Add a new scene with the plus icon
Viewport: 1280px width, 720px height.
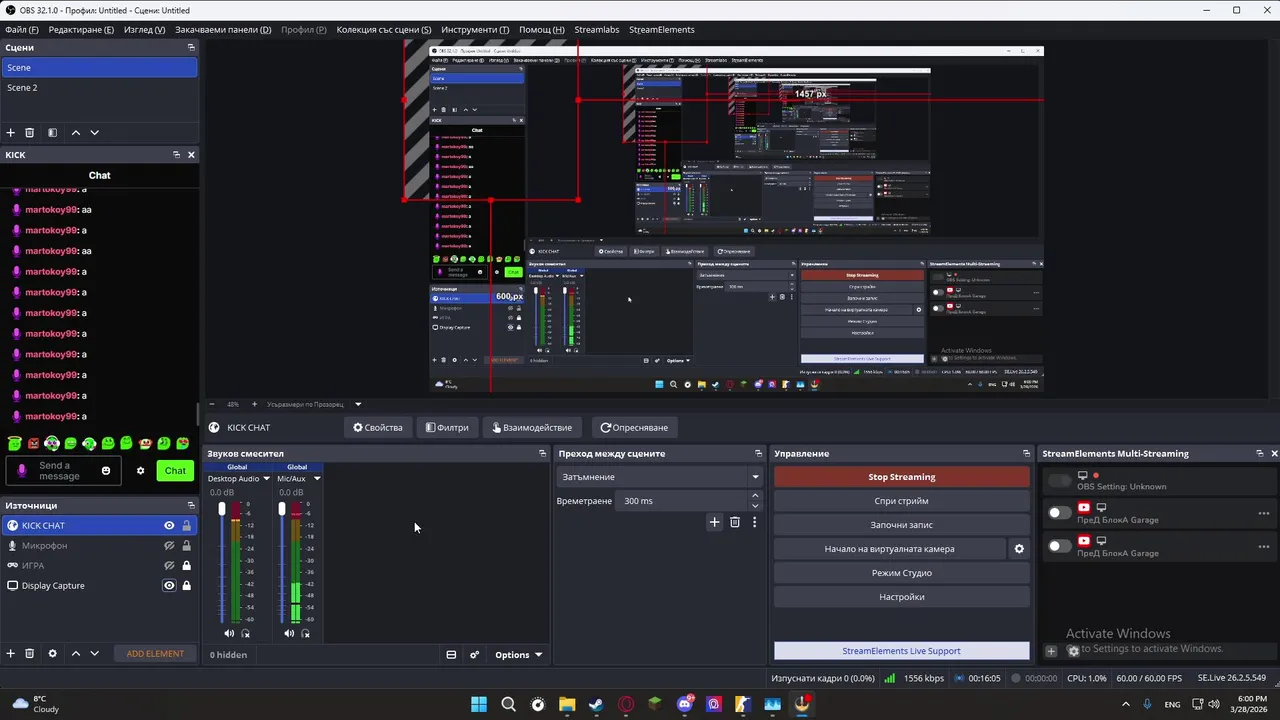[11, 133]
